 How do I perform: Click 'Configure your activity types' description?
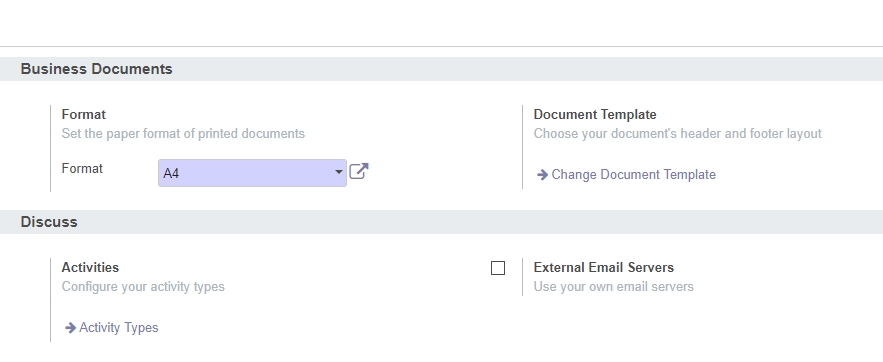point(143,287)
